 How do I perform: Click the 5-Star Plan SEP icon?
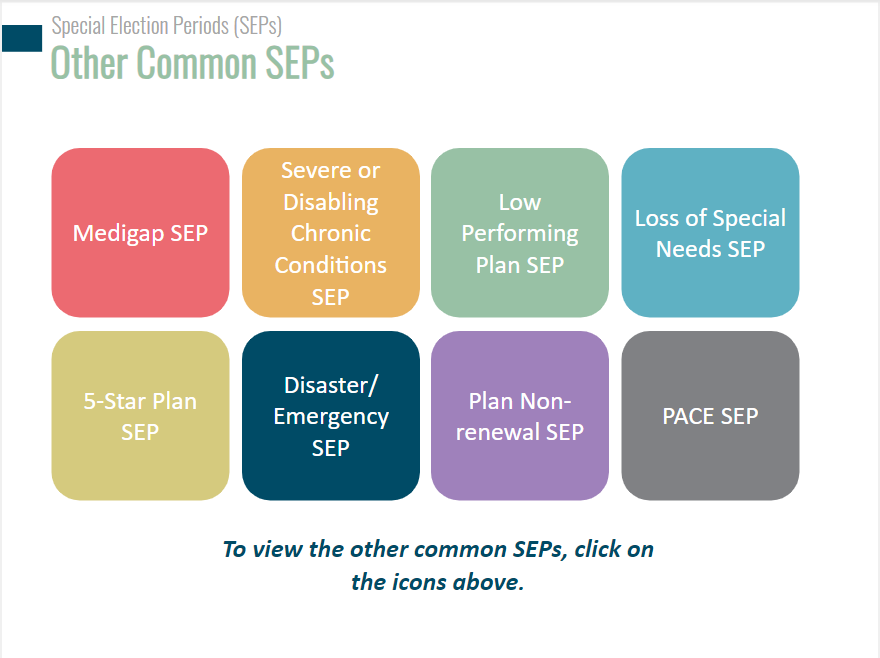click(140, 415)
